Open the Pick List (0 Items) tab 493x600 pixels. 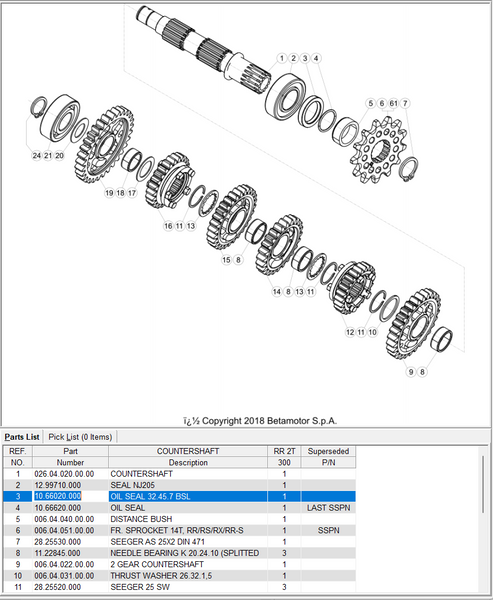(80, 437)
